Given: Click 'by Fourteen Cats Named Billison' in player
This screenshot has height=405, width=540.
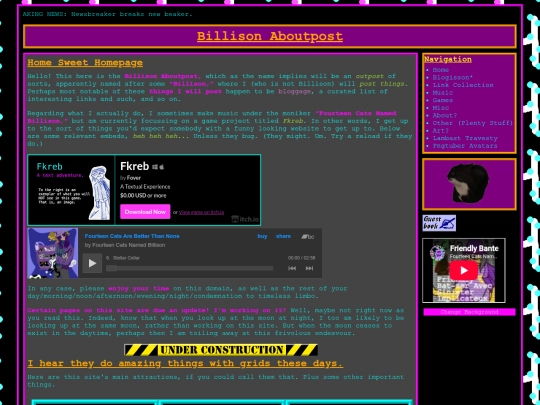Looking at the screenshot, I should (125, 245).
